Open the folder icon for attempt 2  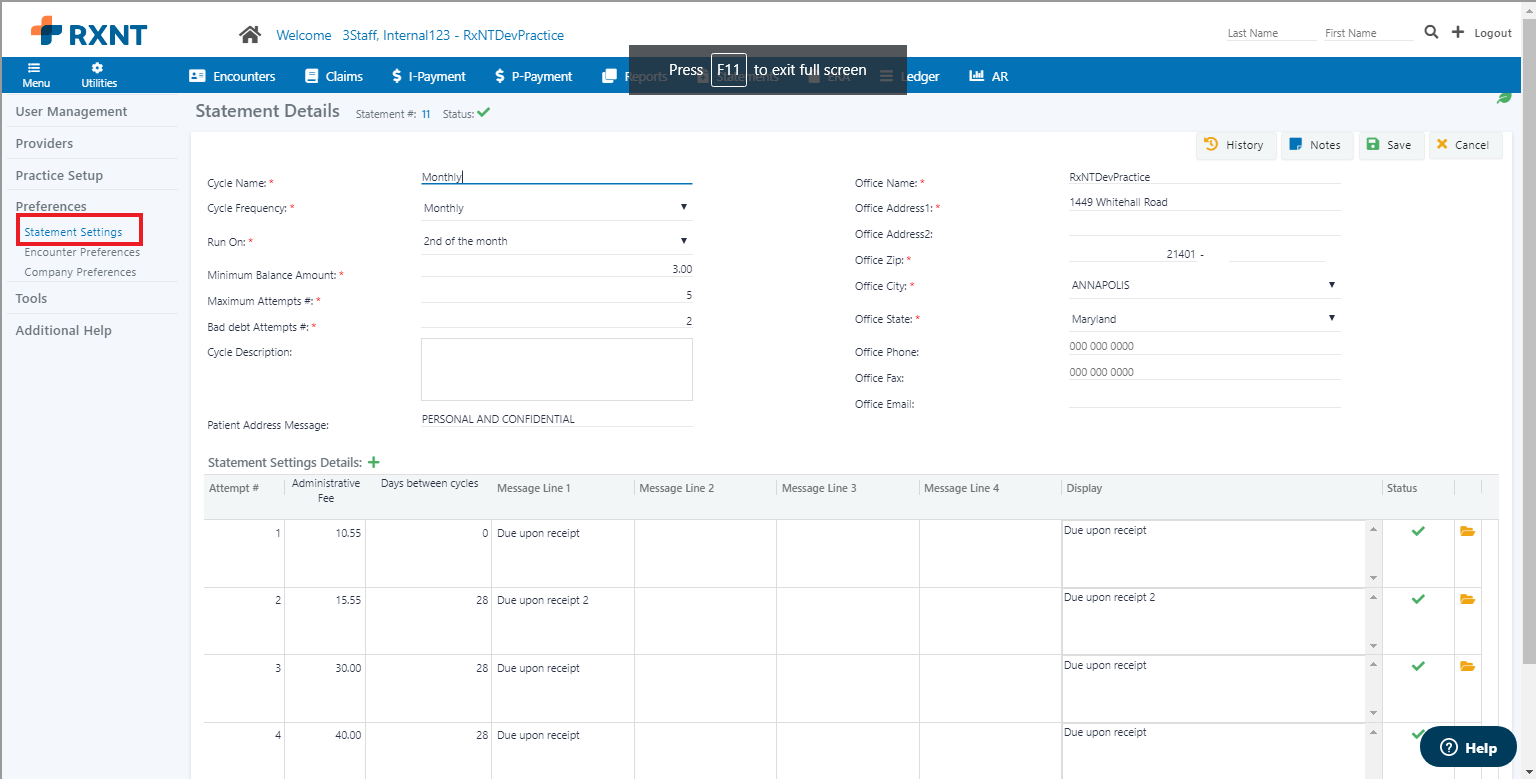pos(1467,599)
